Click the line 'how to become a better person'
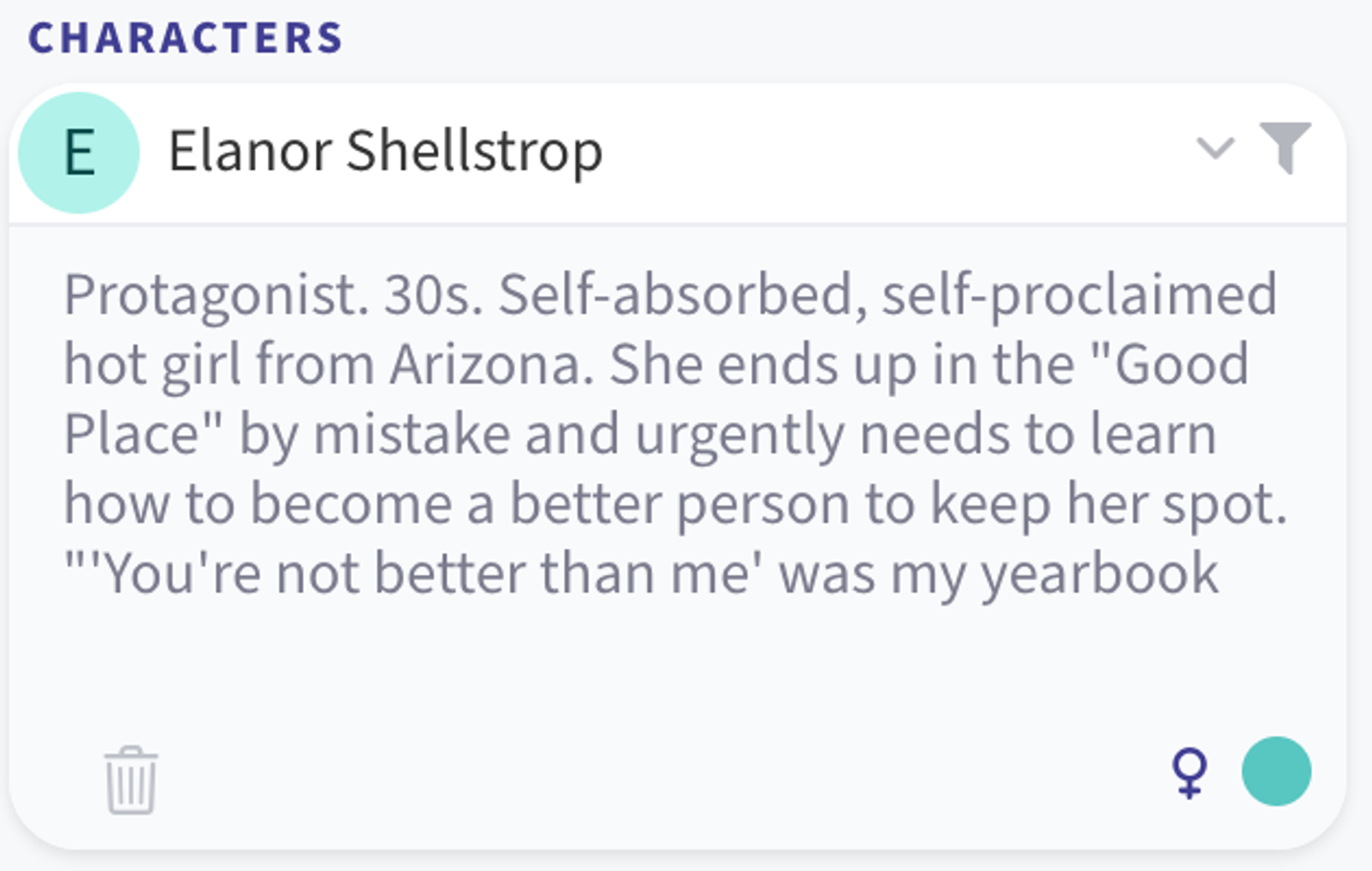The width and height of the screenshot is (1372, 871). tap(676, 503)
